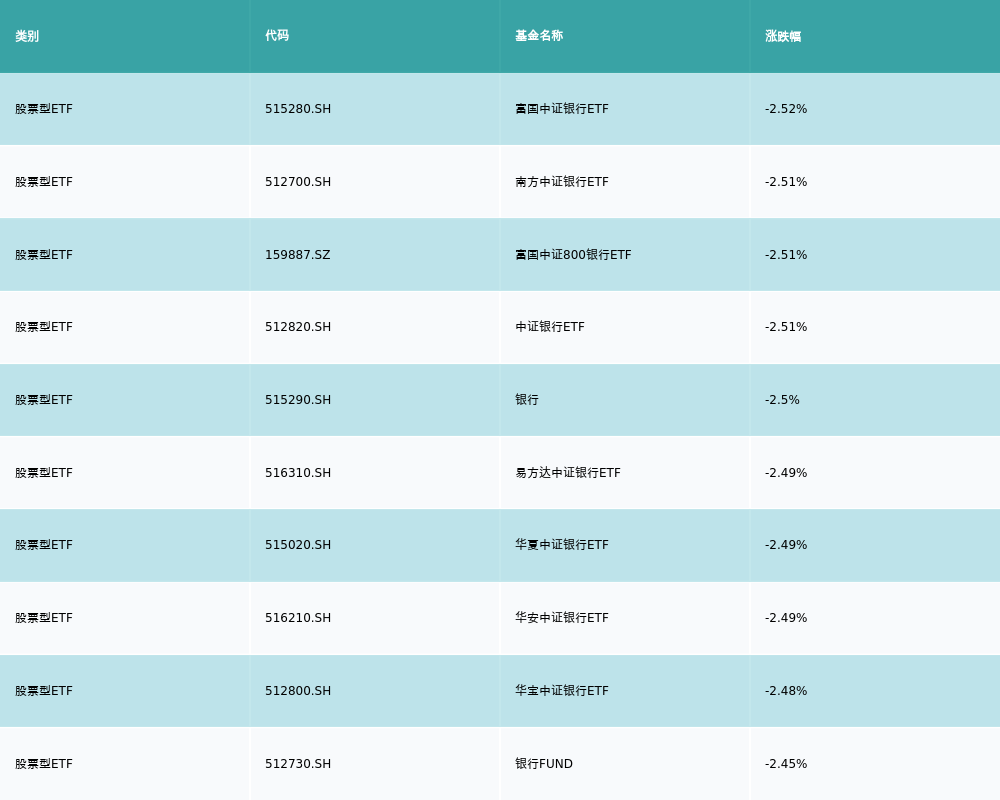Open the 华宝中证银行ETF fund
This screenshot has width=1000, height=800.
(x=562, y=691)
